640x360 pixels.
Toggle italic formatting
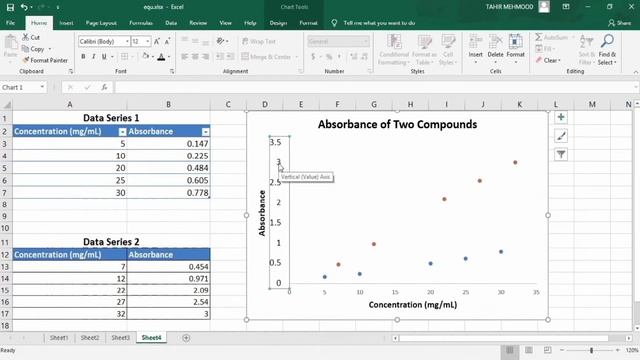click(93, 57)
